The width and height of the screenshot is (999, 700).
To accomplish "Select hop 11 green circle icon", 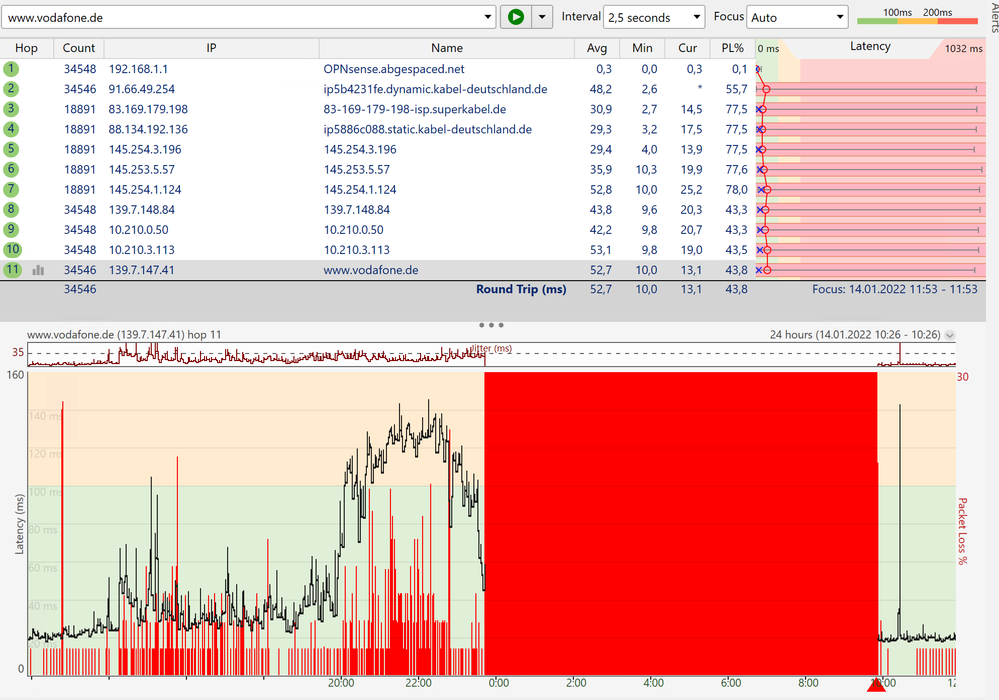I will 12,269.
